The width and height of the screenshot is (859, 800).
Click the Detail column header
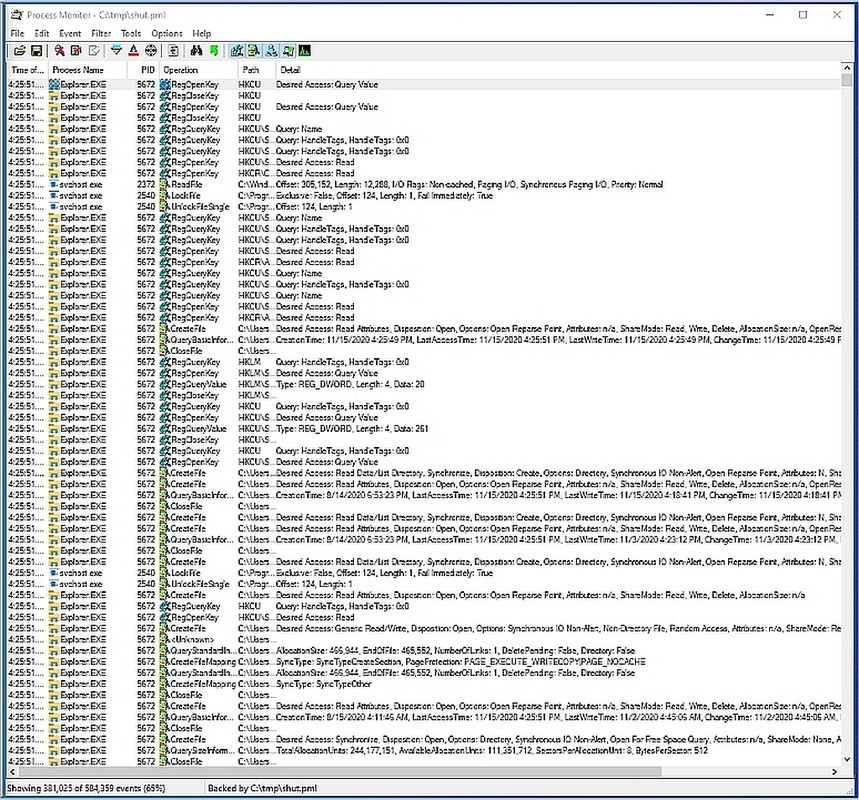558,70
